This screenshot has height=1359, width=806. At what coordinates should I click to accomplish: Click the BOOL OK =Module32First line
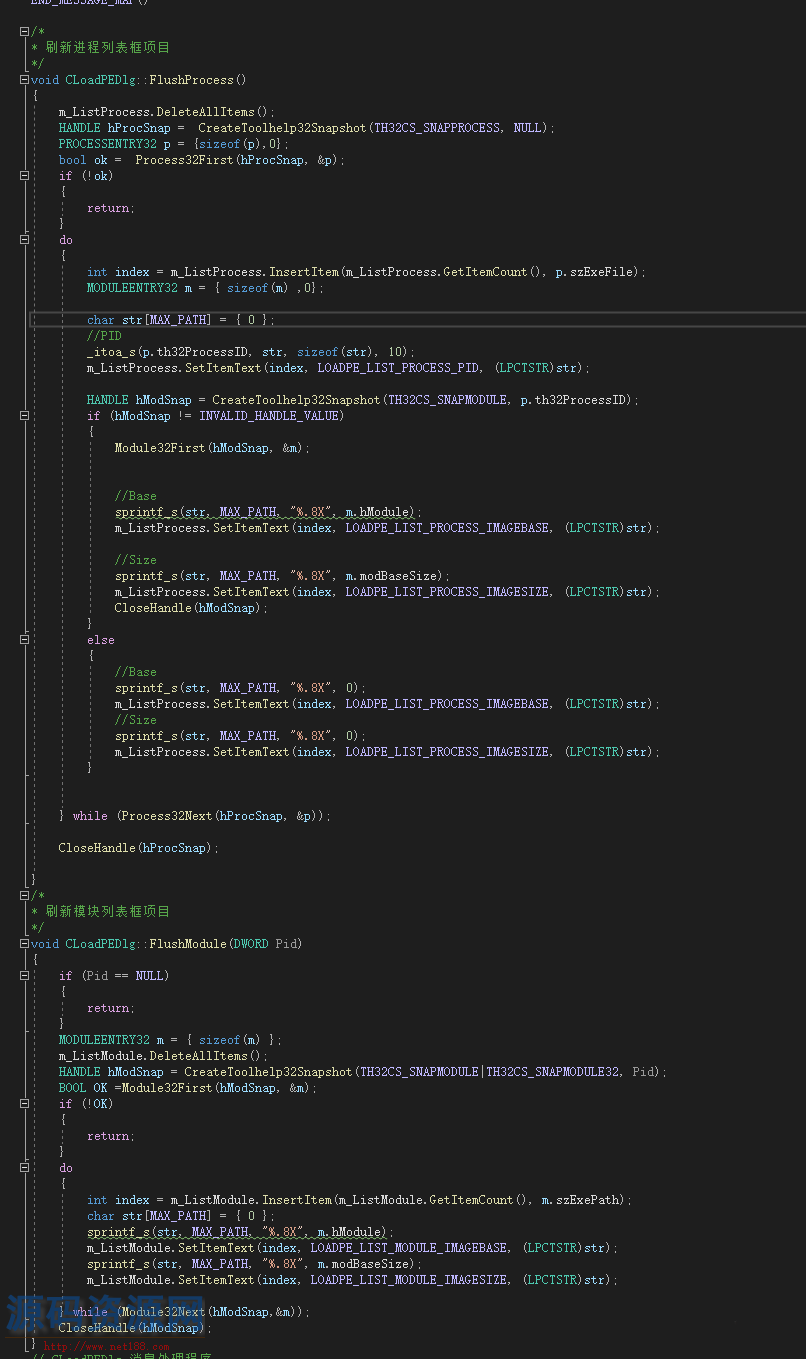tap(187, 1088)
